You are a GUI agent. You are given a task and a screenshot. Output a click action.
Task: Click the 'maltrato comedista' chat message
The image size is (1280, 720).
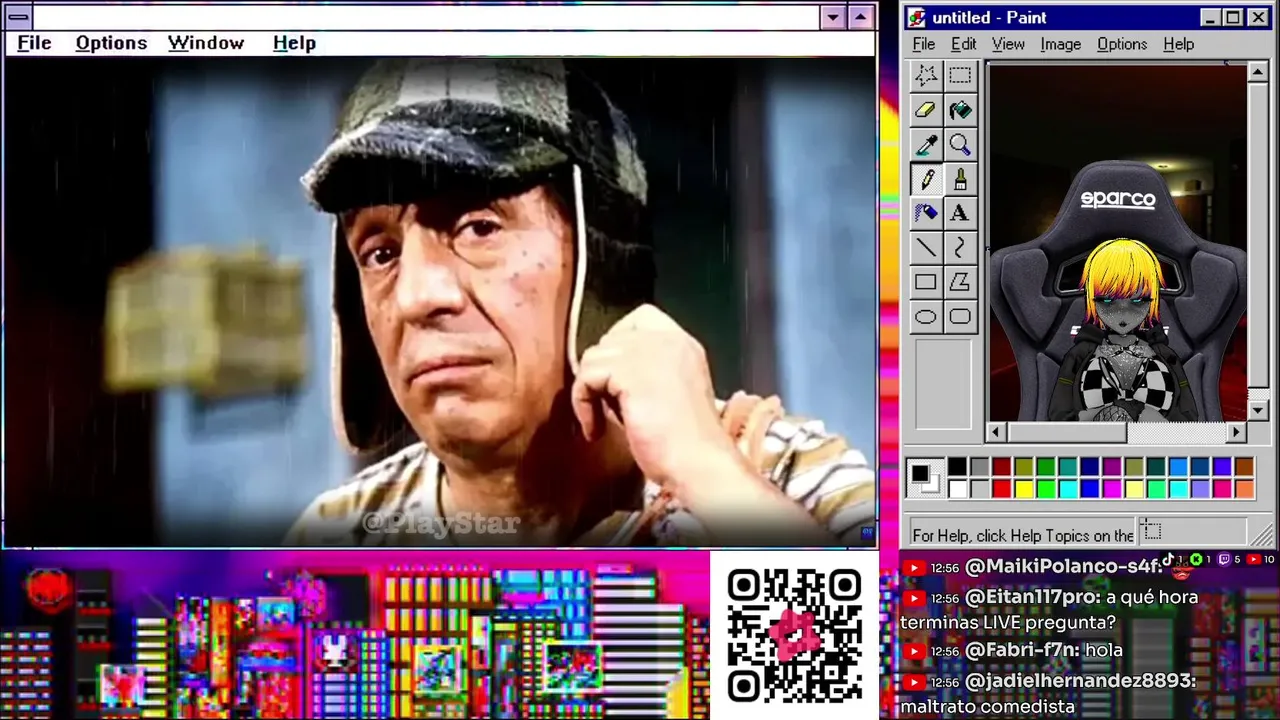tap(988, 706)
